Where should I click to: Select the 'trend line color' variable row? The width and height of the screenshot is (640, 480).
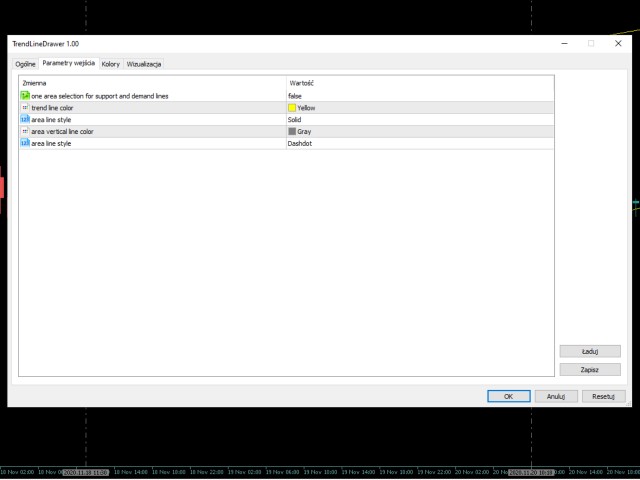point(286,108)
